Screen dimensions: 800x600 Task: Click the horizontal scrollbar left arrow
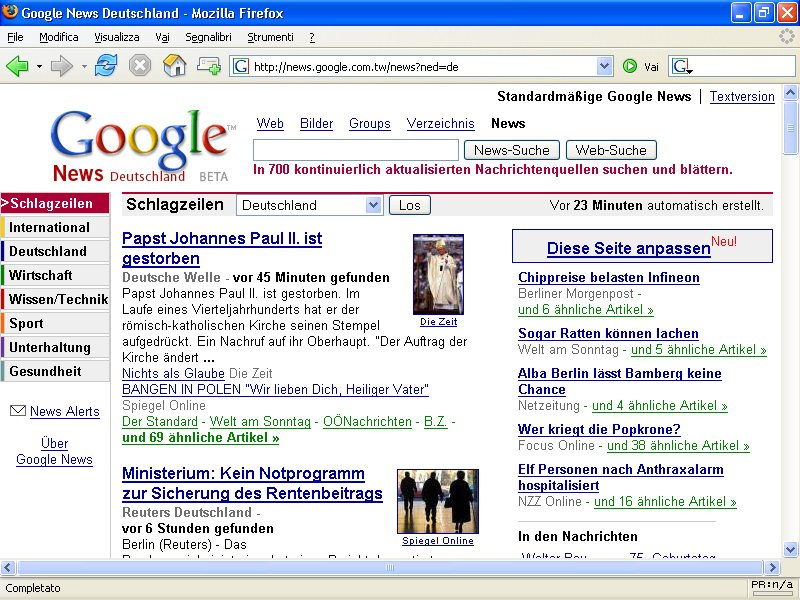(8, 567)
